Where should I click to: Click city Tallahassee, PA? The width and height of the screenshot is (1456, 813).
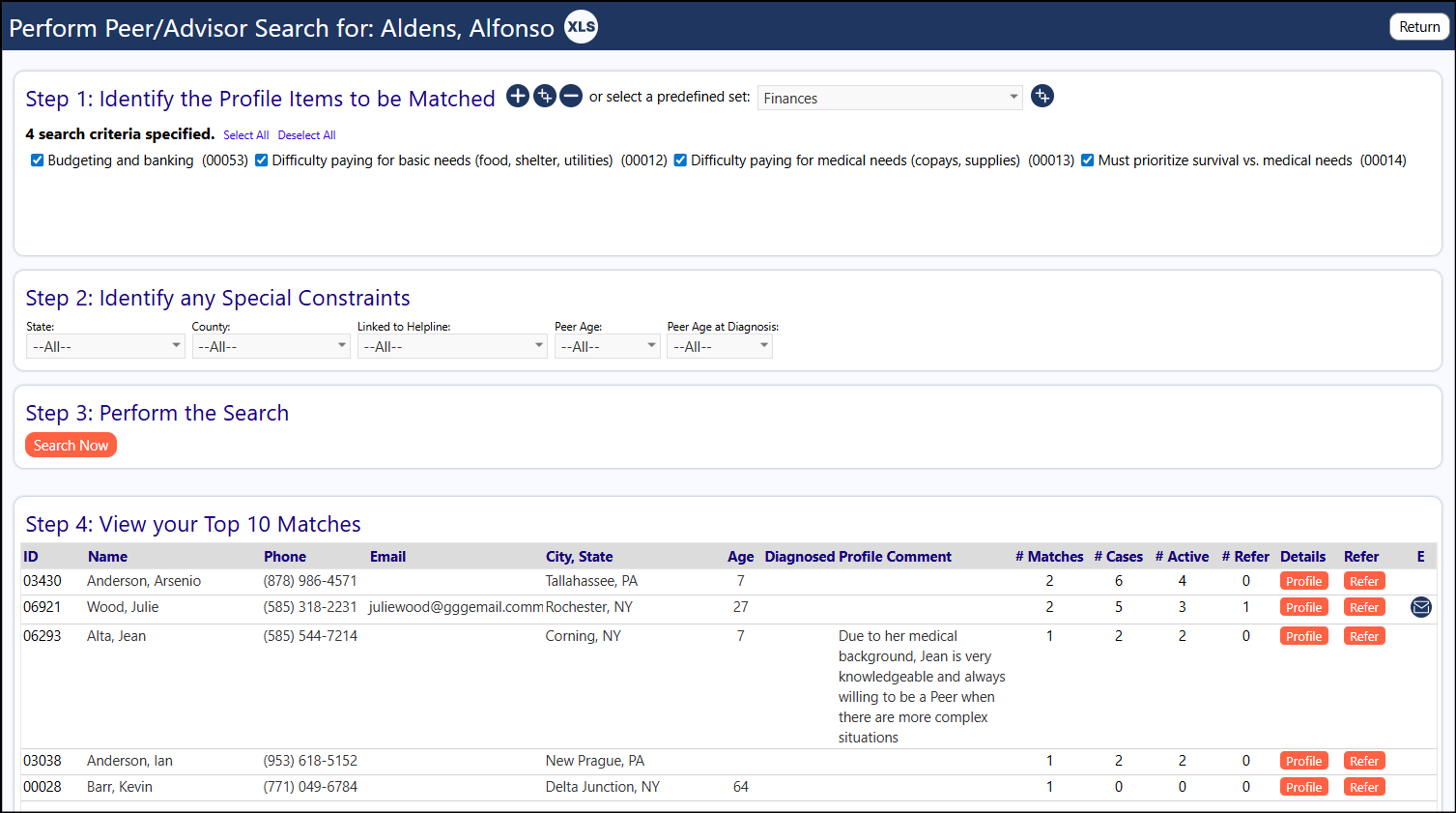[591, 581]
